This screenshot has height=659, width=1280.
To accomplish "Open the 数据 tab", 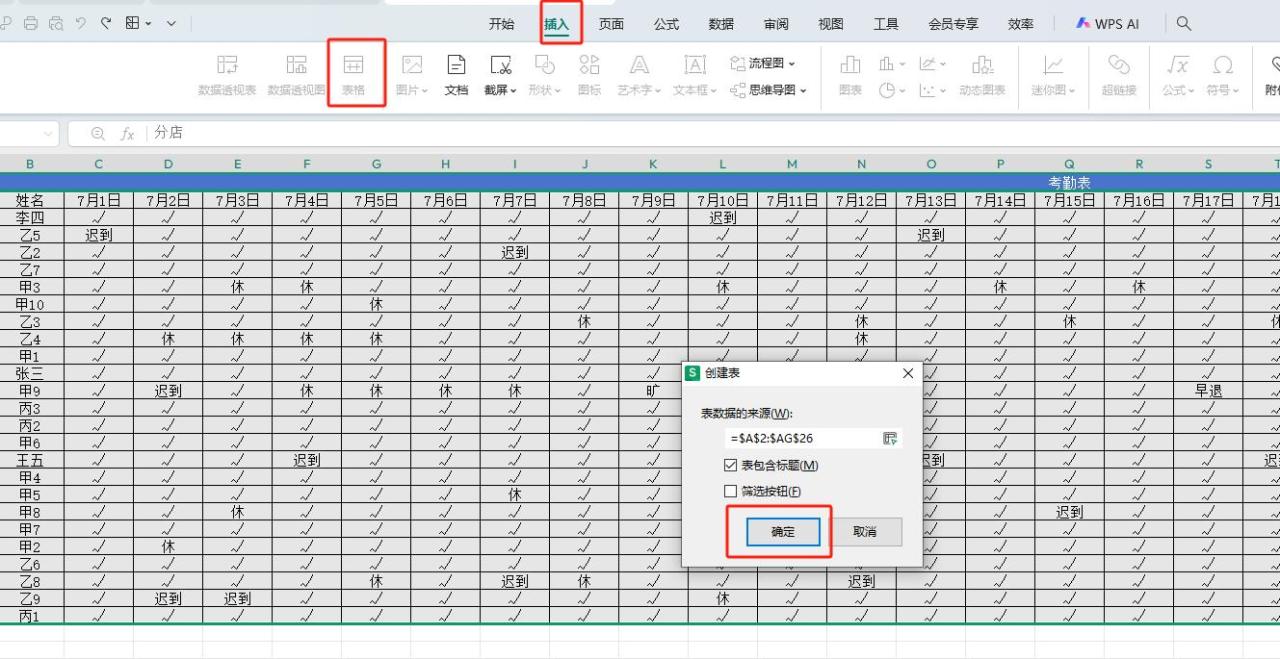I will 720,24.
